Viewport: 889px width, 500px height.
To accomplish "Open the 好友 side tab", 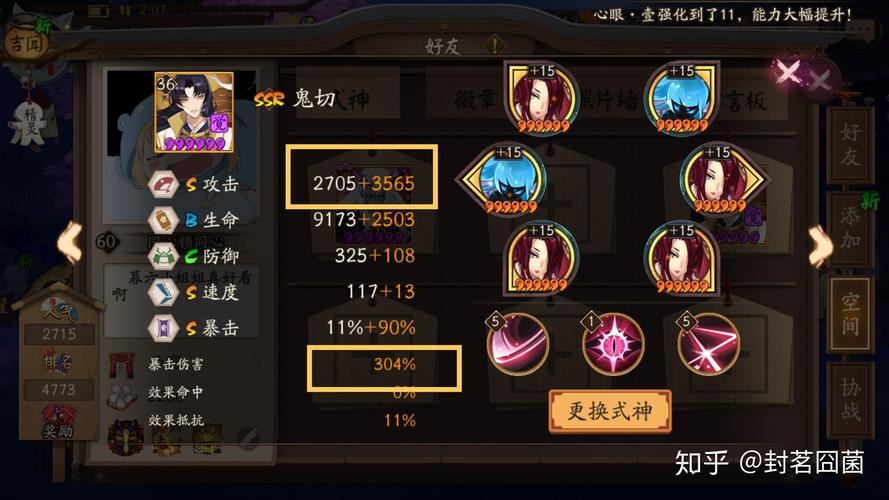I will (850, 145).
